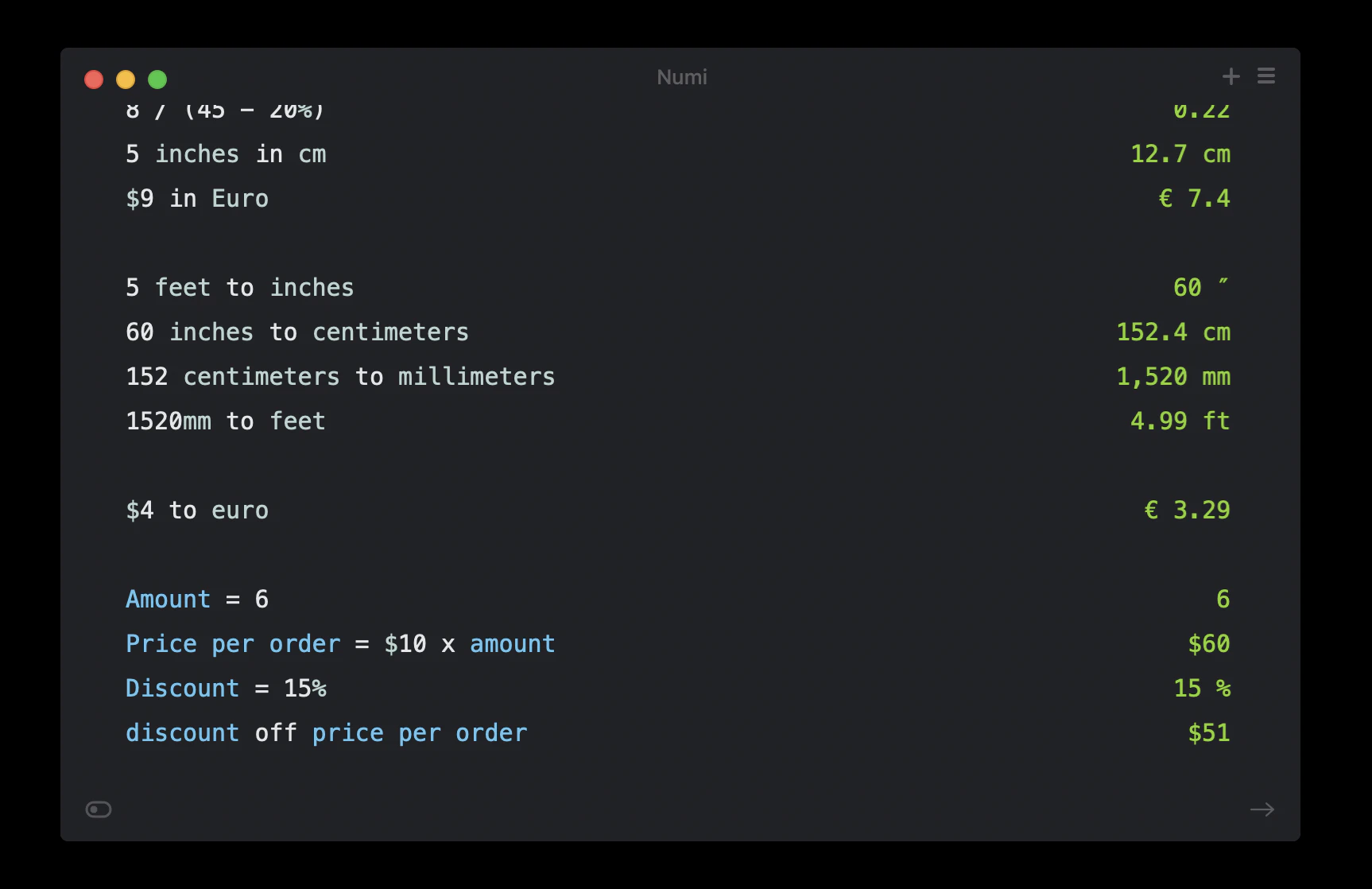
Task: Click the result 12.7 cm
Action: click(1180, 154)
